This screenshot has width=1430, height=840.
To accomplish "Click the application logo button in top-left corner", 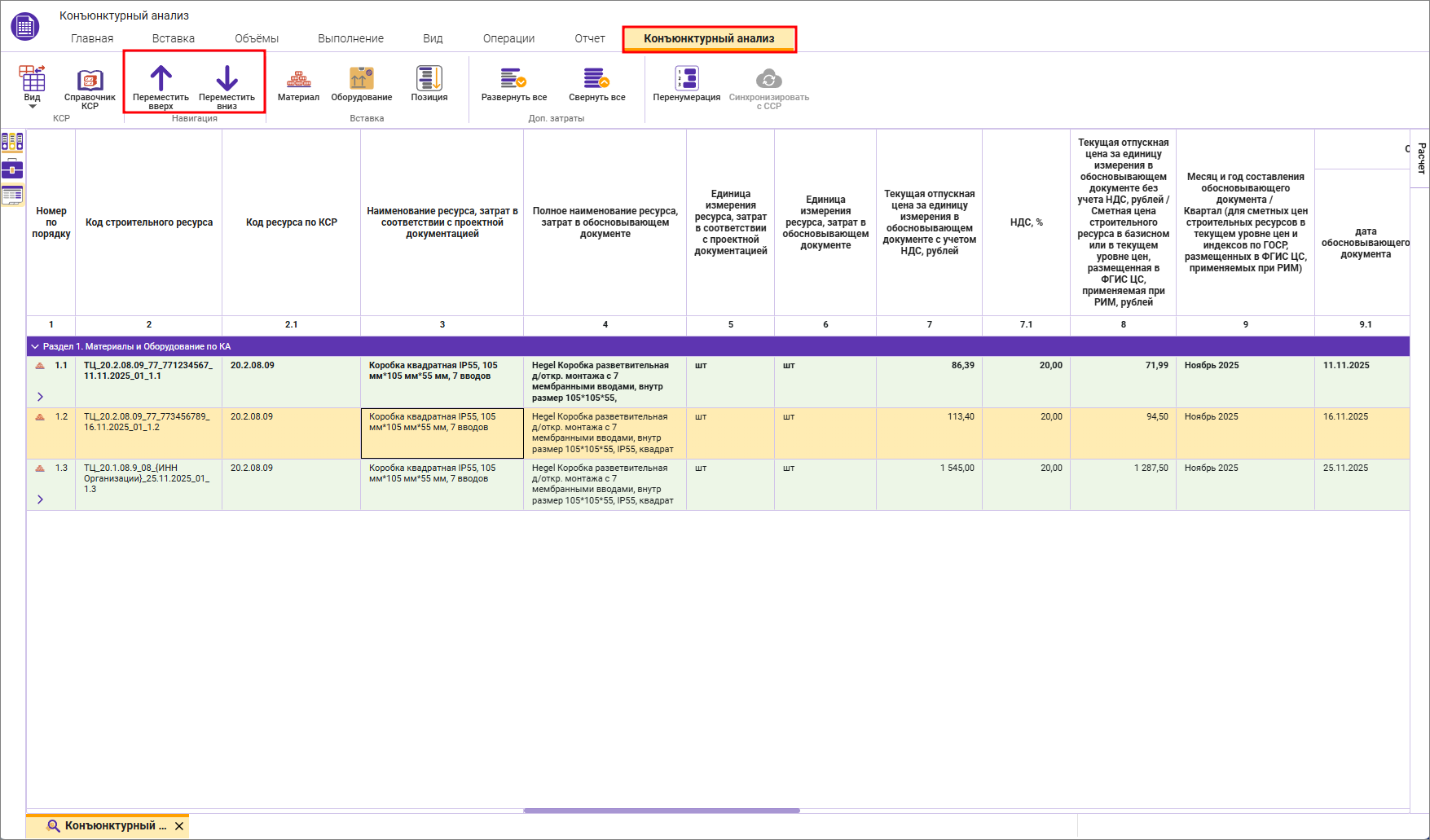I will [25, 26].
